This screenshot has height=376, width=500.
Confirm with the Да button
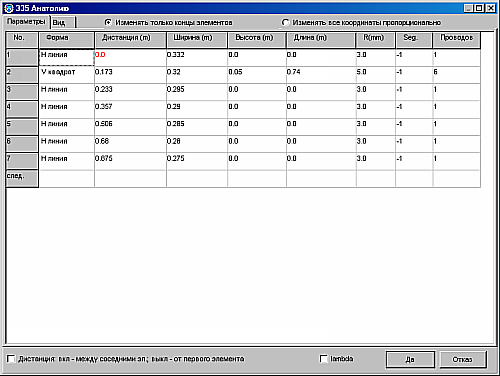point(410,359)
